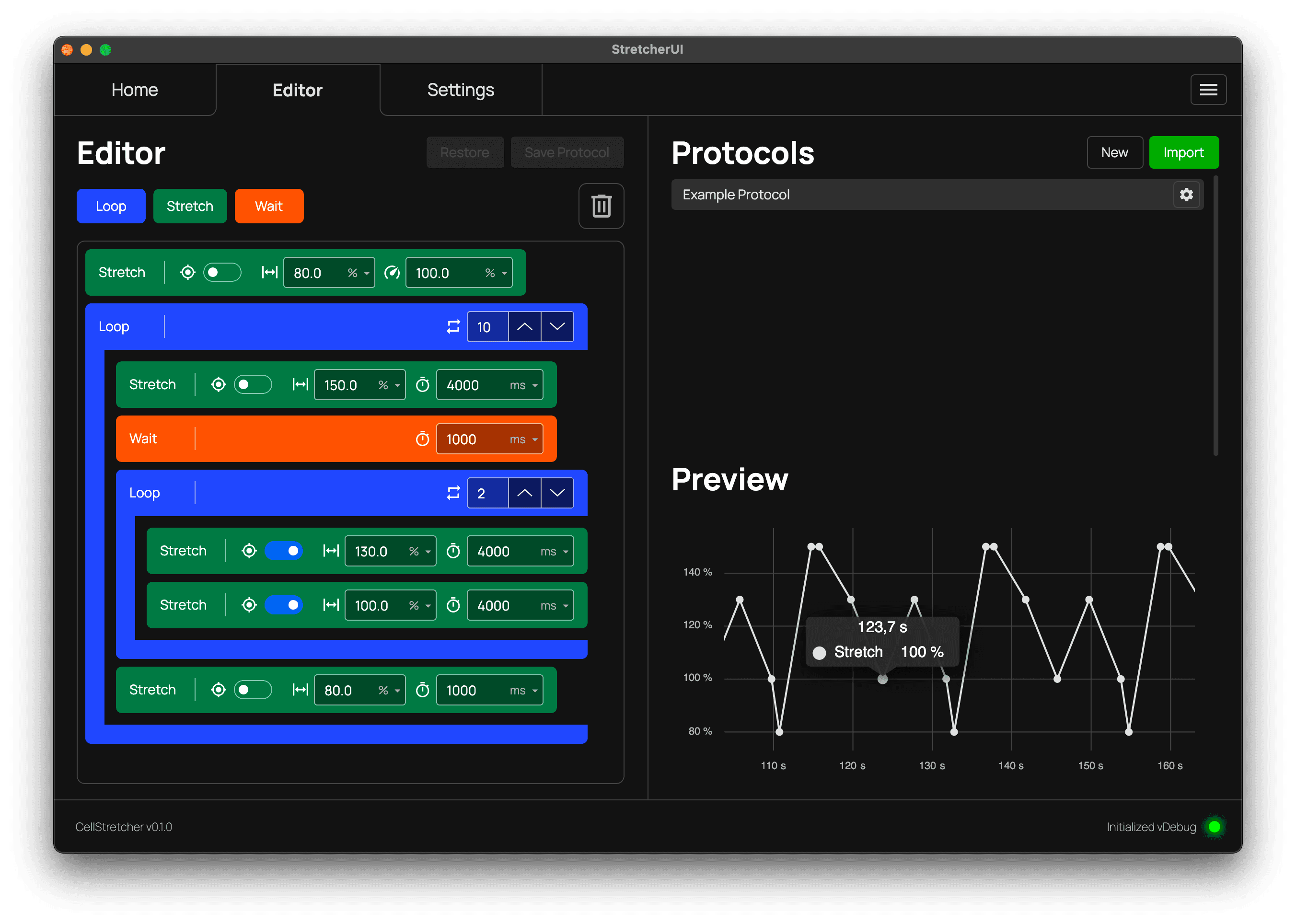Screen dimensions: 1296x924
Task: Click the Save Protocol button
Action: pos(567,152)
